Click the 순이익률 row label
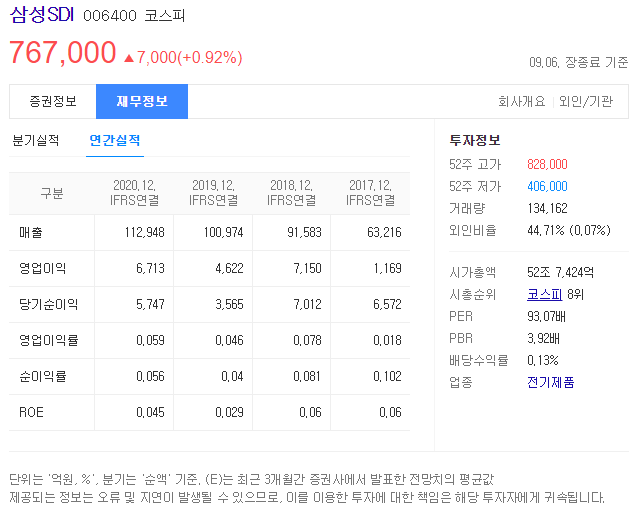 tap(43, 376)
